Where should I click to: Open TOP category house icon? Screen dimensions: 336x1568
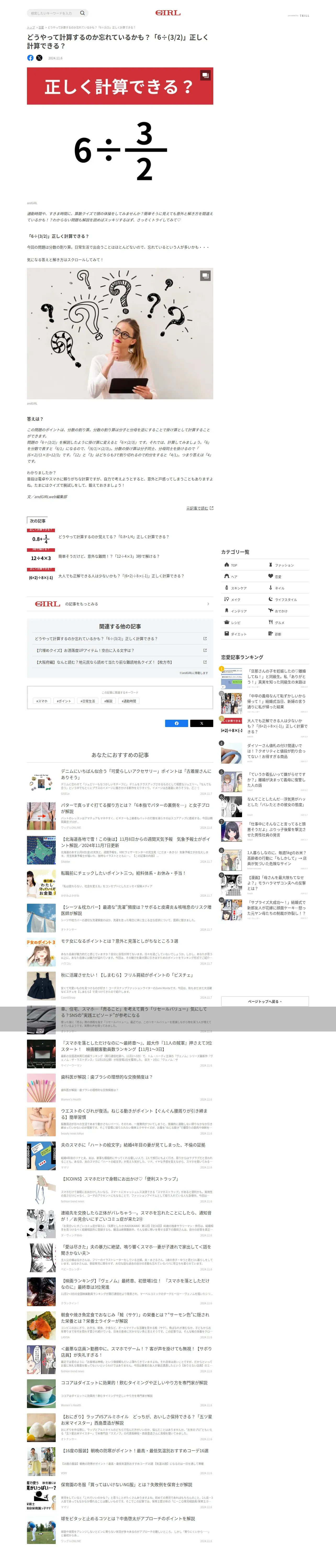pos(227,565)
